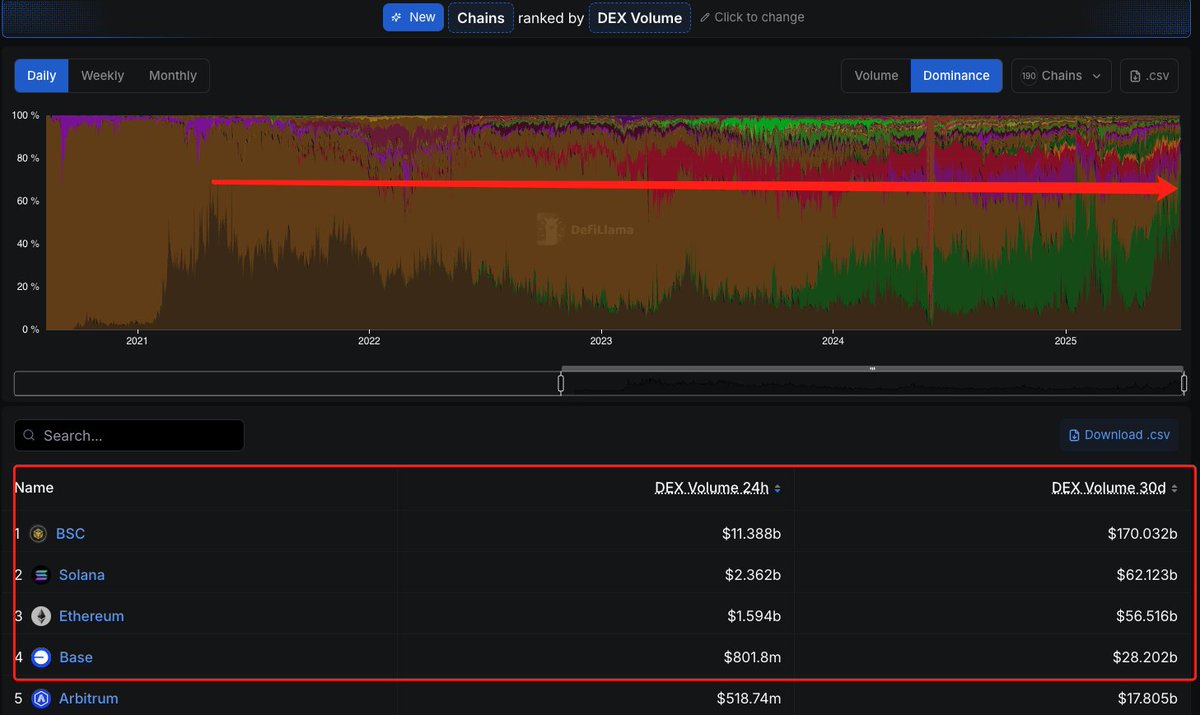The width and height of the screenshot is (1200, 715).
Task: Sort by DEX Volume 24h column header
Action: click(712, 488)
